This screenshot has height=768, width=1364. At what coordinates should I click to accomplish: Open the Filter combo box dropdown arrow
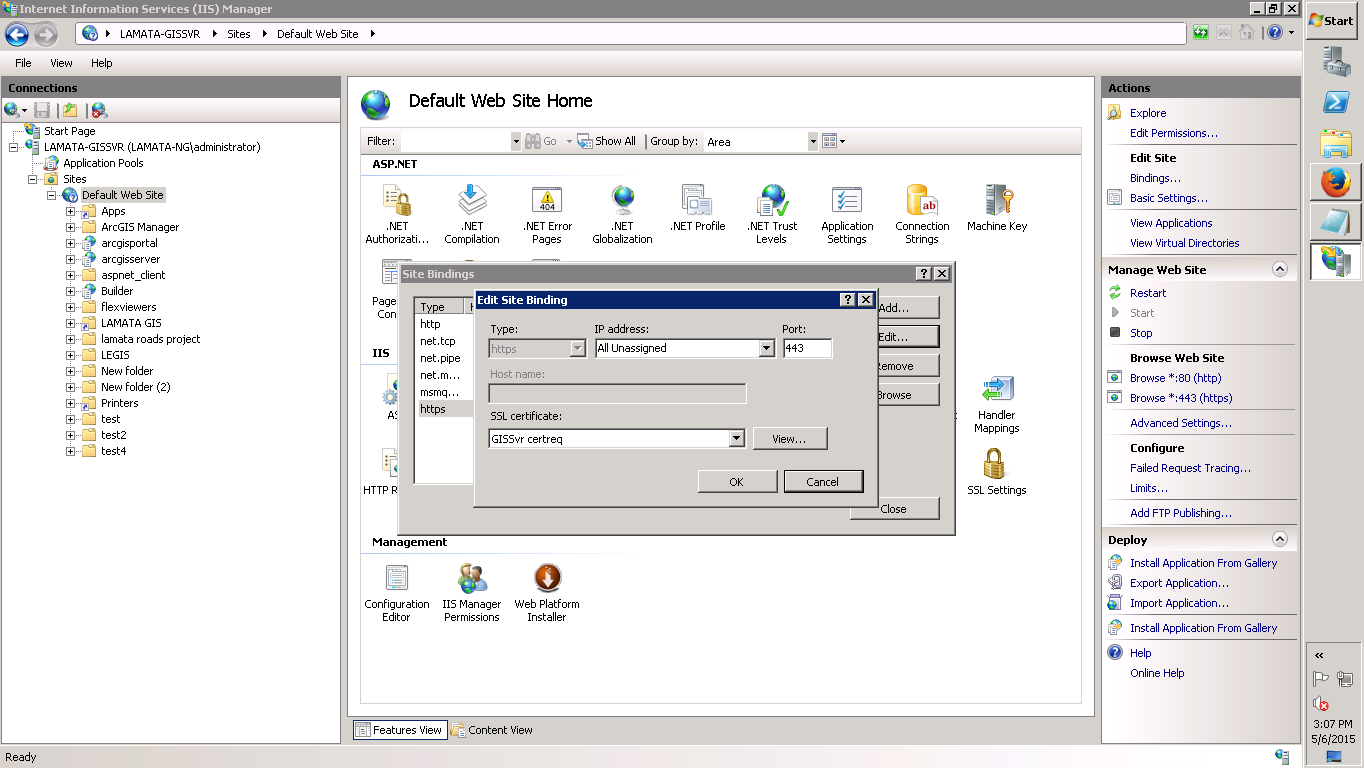(516, 142)
